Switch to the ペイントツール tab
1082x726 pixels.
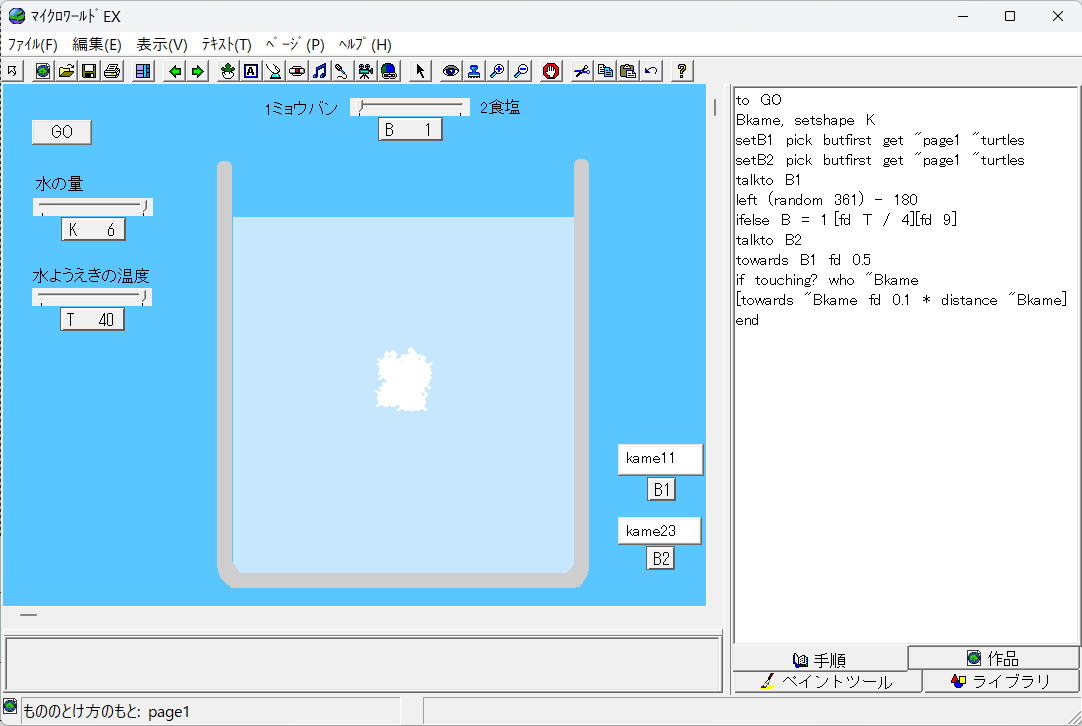coord(827,682)
